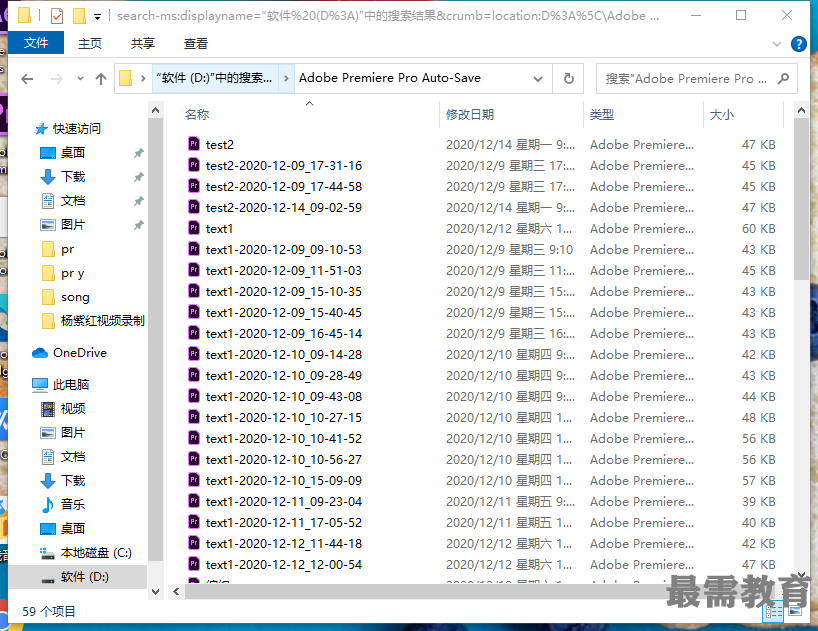Click the search results breadcrumb segment
The height and width of the screenshot is (631, 818).
[x=214, y=78]
